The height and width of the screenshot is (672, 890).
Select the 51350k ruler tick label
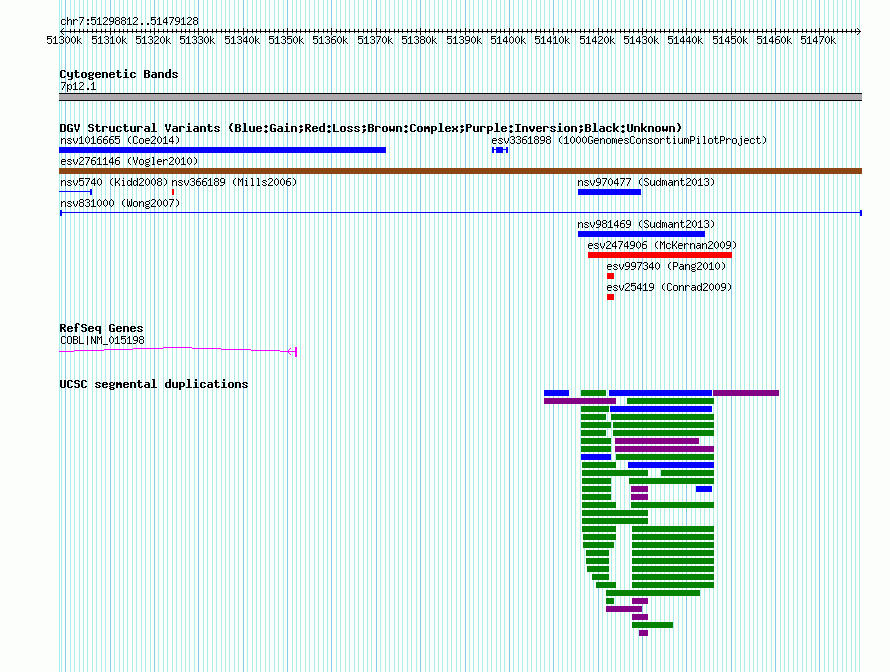click(x=286, y=40)
